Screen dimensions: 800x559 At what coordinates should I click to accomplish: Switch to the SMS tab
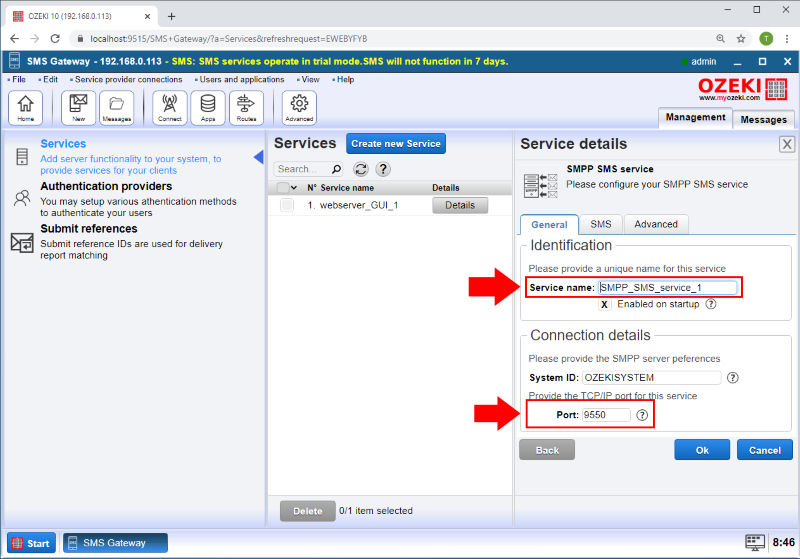(601, 224)
